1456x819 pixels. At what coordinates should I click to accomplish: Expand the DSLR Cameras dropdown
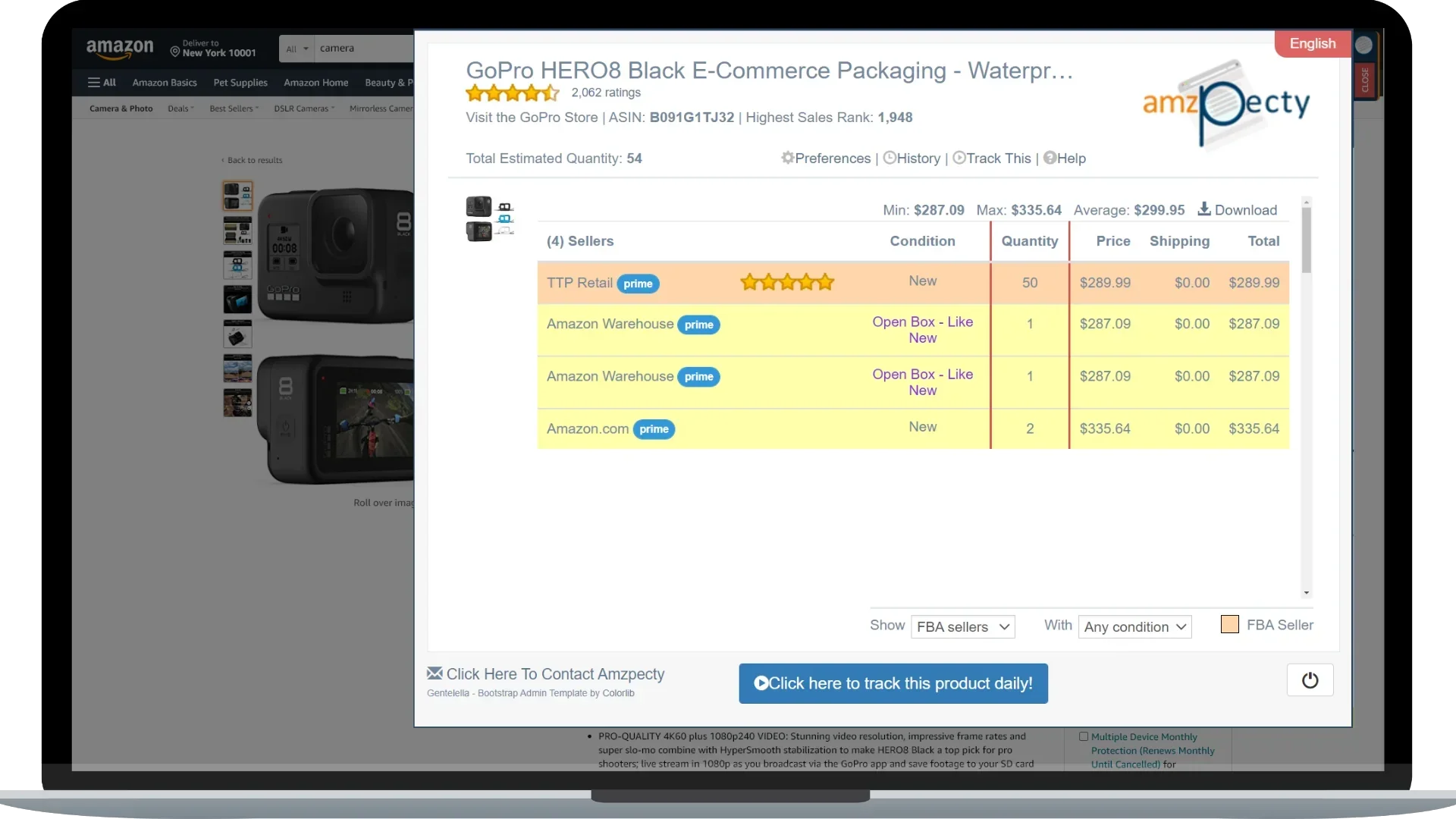coord(304,108)
